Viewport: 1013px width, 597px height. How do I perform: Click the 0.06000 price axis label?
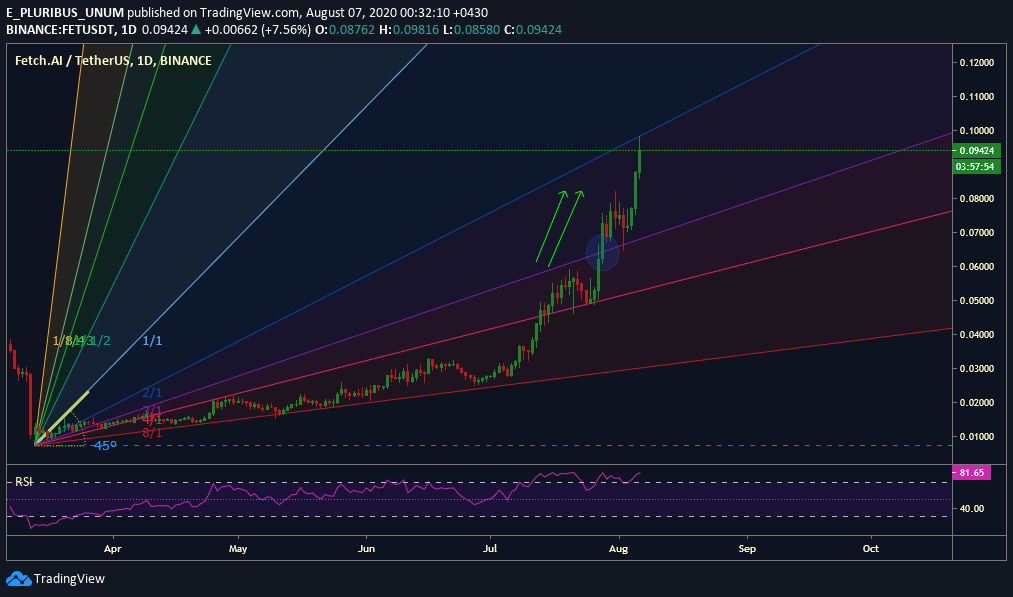pos(977,267)
